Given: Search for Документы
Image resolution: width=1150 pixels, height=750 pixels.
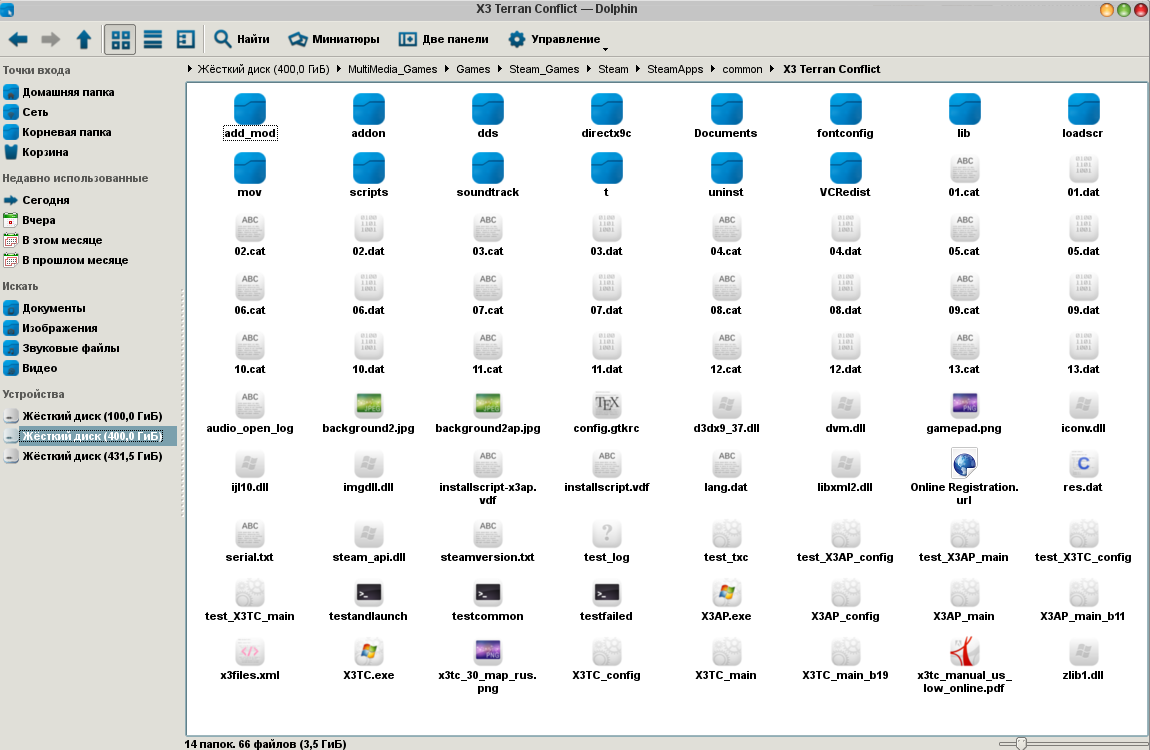Looking at the screenshot, I should [x=45, y=308].
